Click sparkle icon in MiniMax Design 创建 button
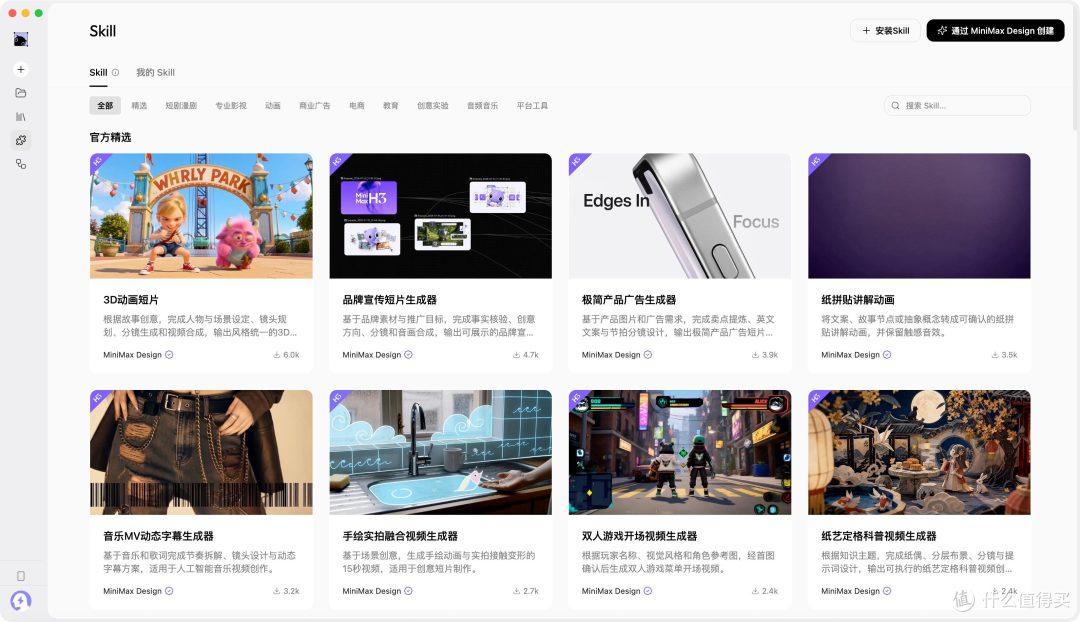The height and width of the screenshot is (622, 1080). tap(942, 30)
